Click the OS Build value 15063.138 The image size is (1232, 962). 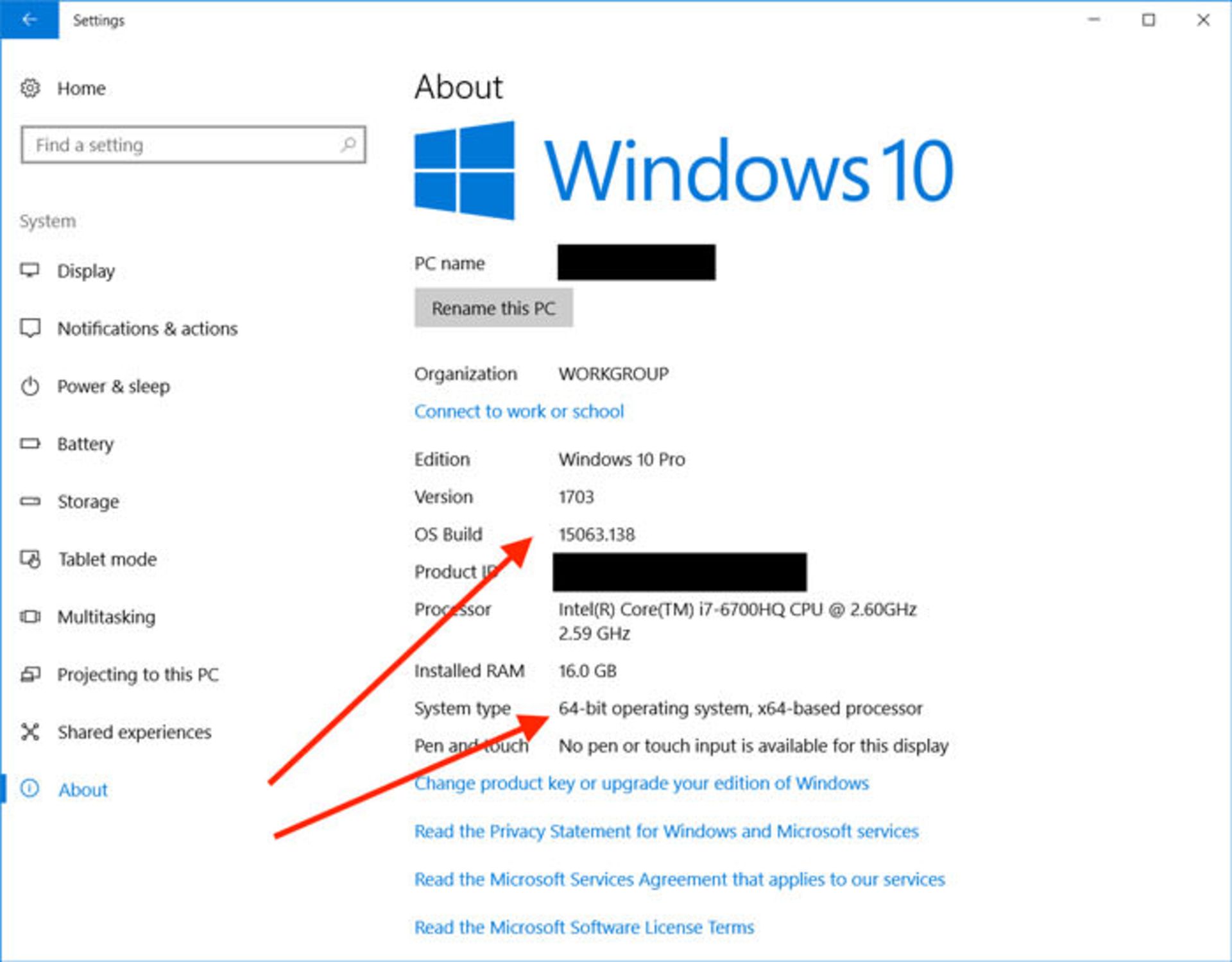tap(597, 534)
